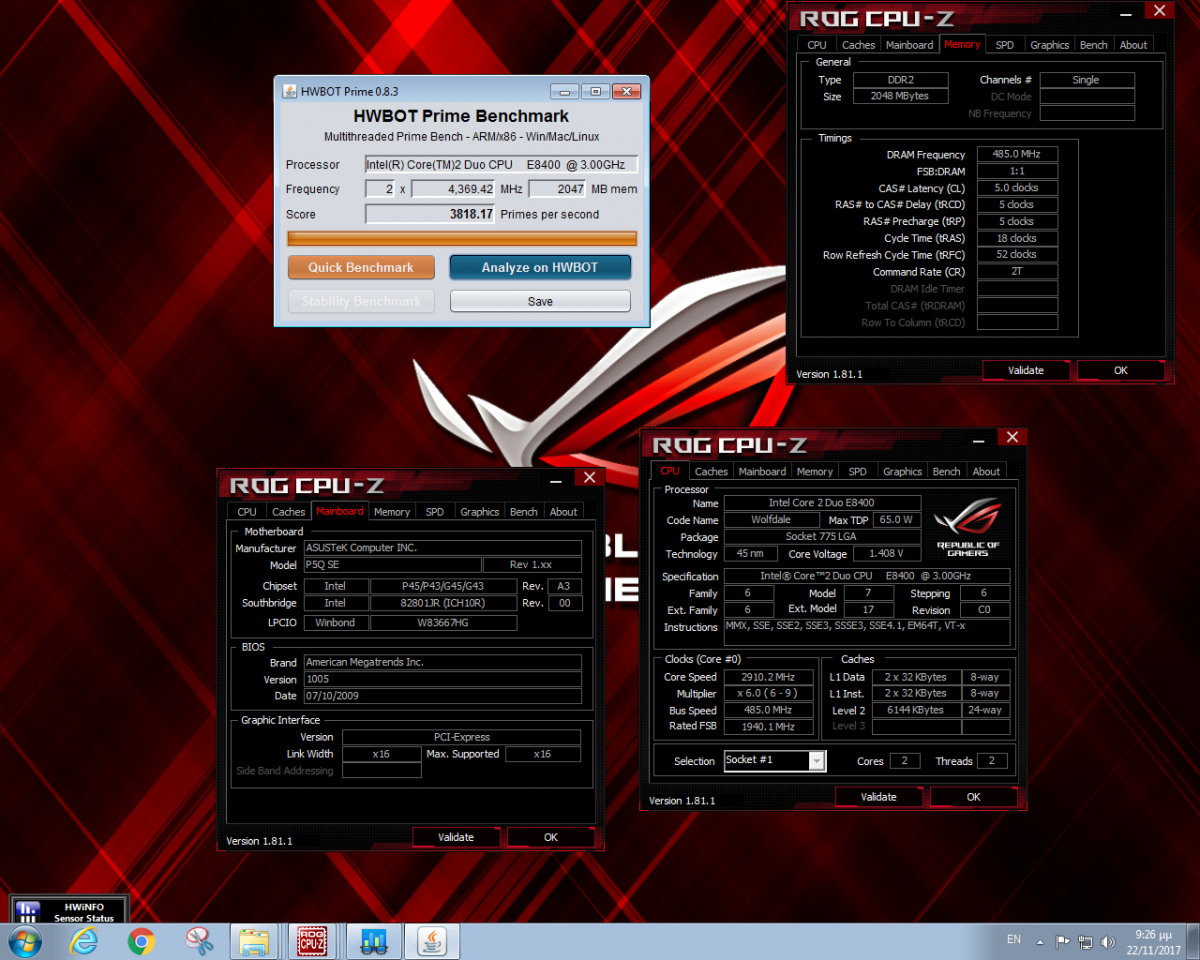Screen dimensions: 1200x960
Task: Click Validate in the Memory CPU-Z window
Action: 1026,370
